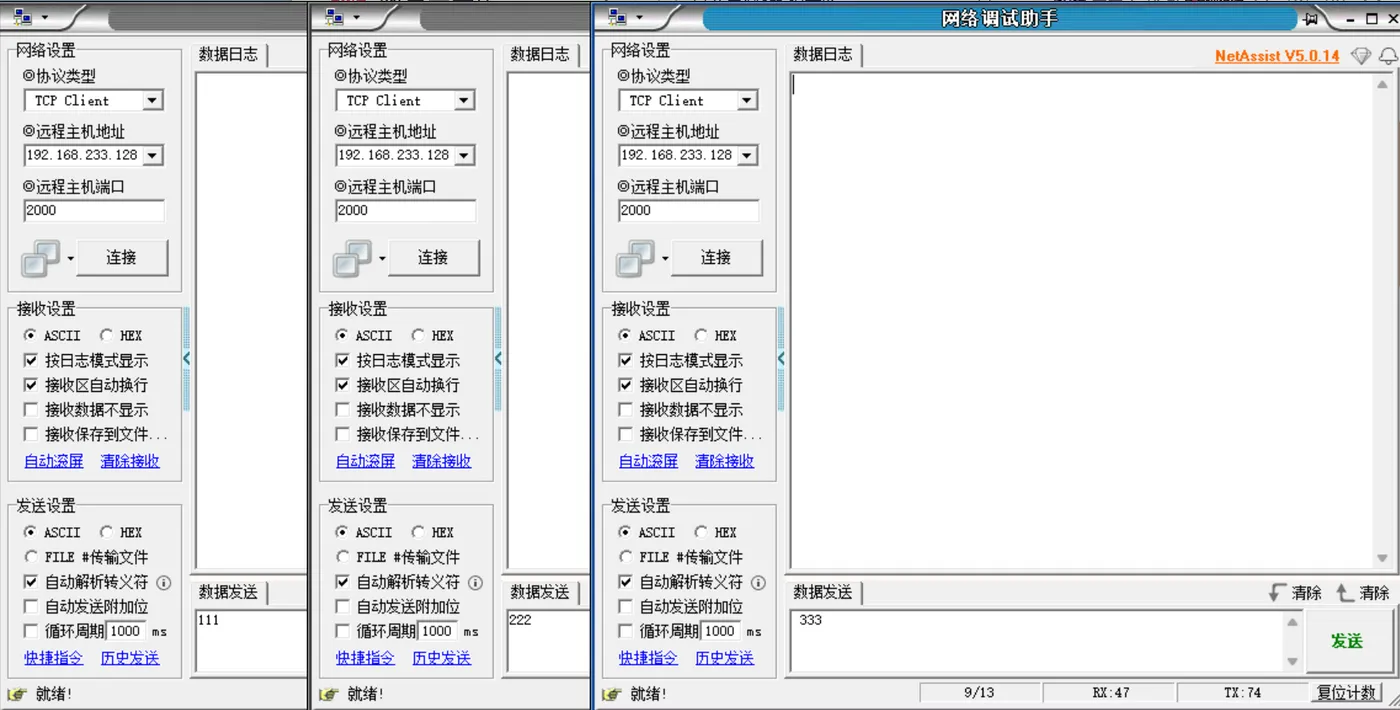Click the pin icon in the 网络调试助手 title bar
The height and width of the screenshot is (710, 1400).
1310,18
